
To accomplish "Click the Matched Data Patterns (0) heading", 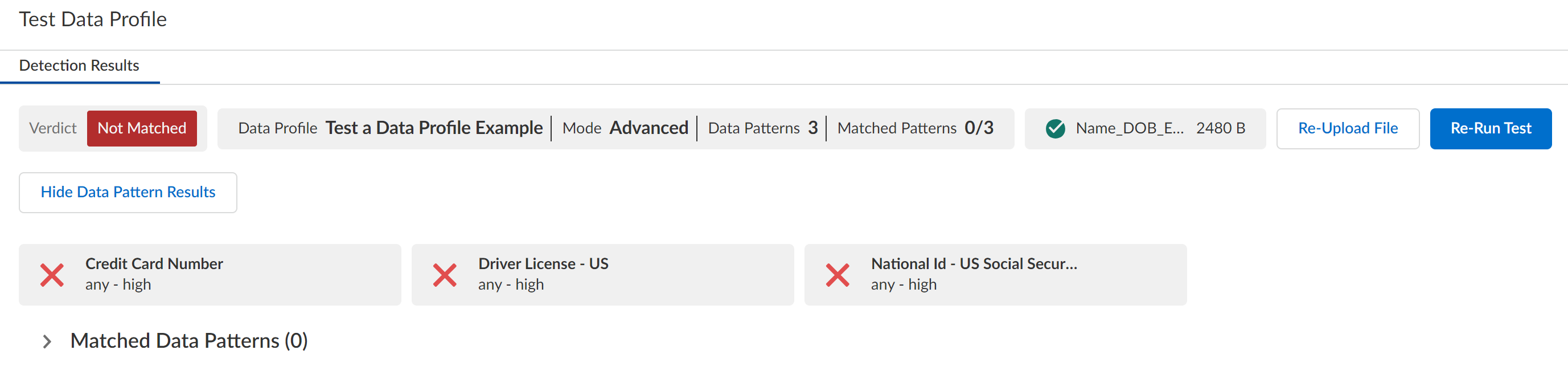I will [188, 341].
